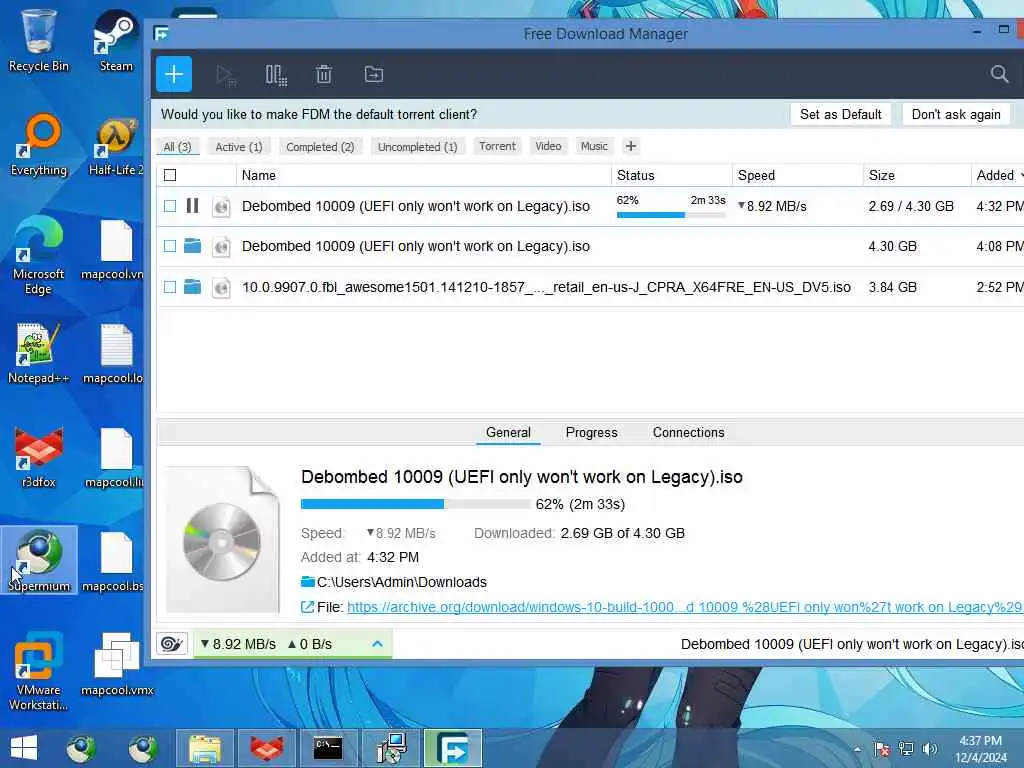Toggle snail mode icon in status bar

coord(172,644)
